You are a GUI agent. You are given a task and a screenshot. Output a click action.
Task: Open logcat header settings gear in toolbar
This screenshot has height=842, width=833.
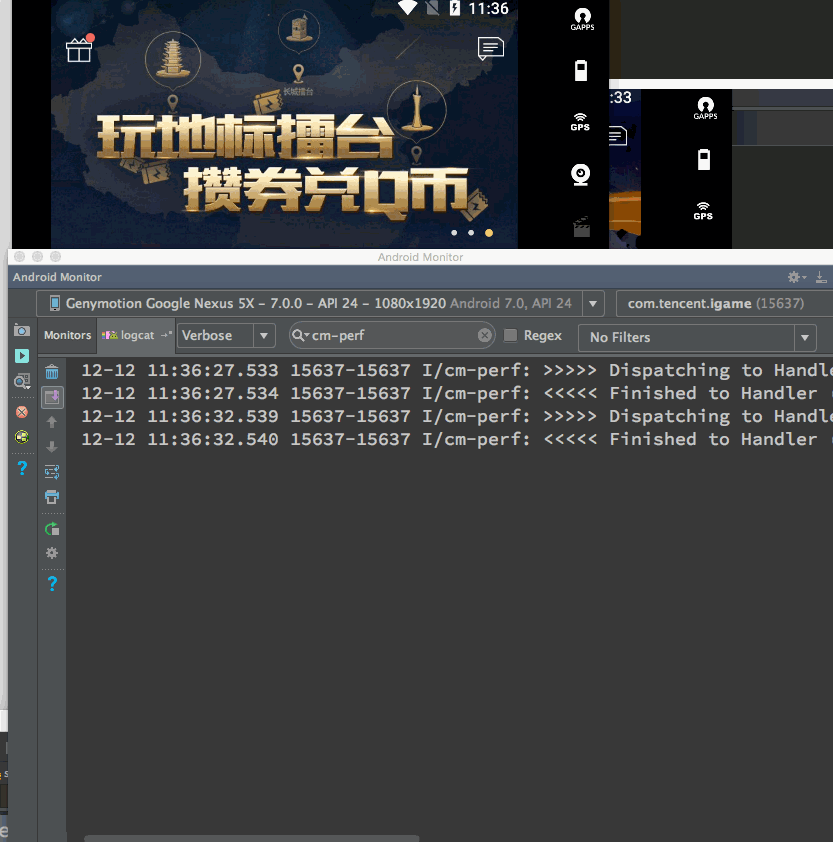click(52, 553)
